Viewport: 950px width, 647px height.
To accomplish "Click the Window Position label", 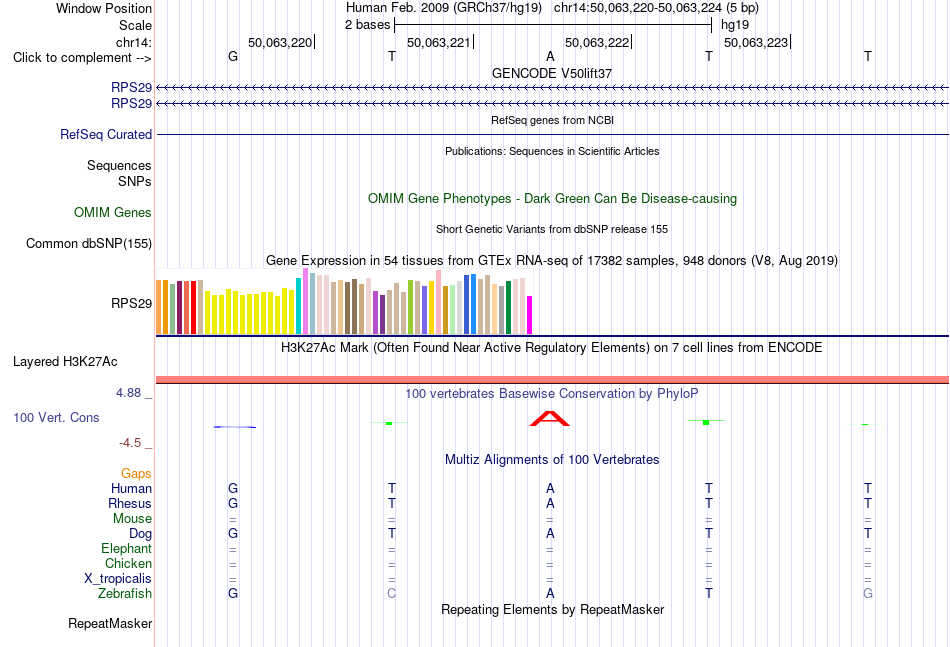I will pyautogui.click(x=104, y=8).
